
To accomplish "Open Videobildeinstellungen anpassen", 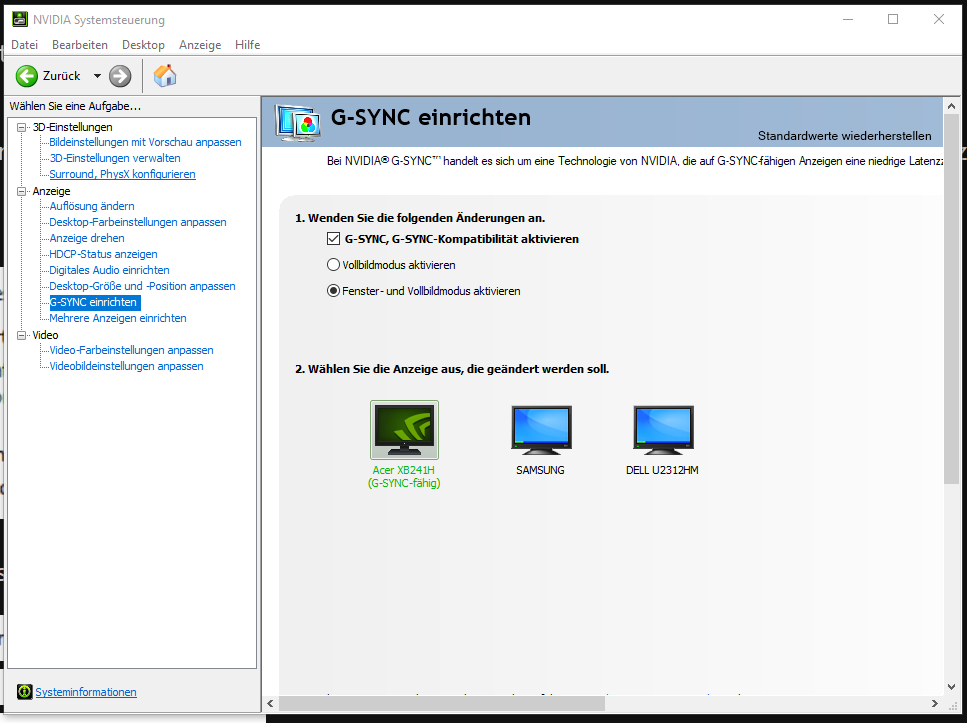I will click(126, 366).
